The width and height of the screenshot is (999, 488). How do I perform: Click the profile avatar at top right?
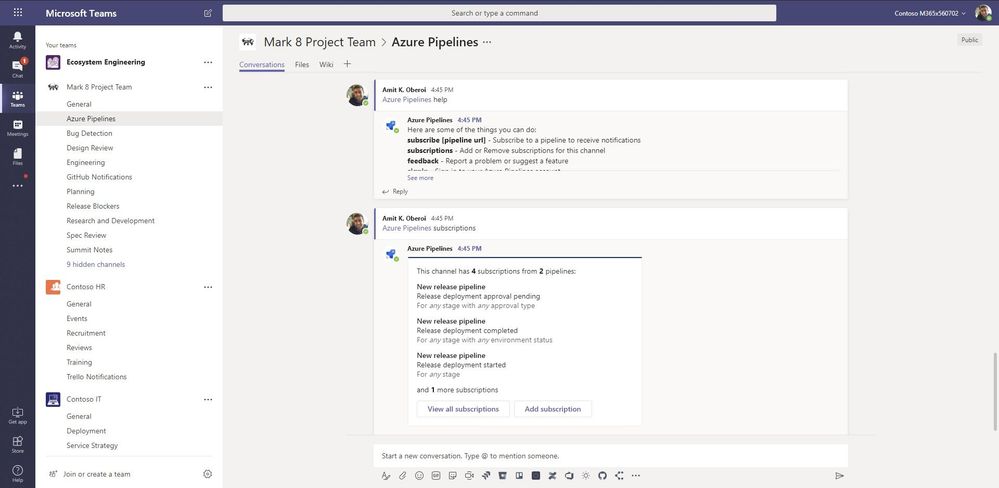[983, 13]
